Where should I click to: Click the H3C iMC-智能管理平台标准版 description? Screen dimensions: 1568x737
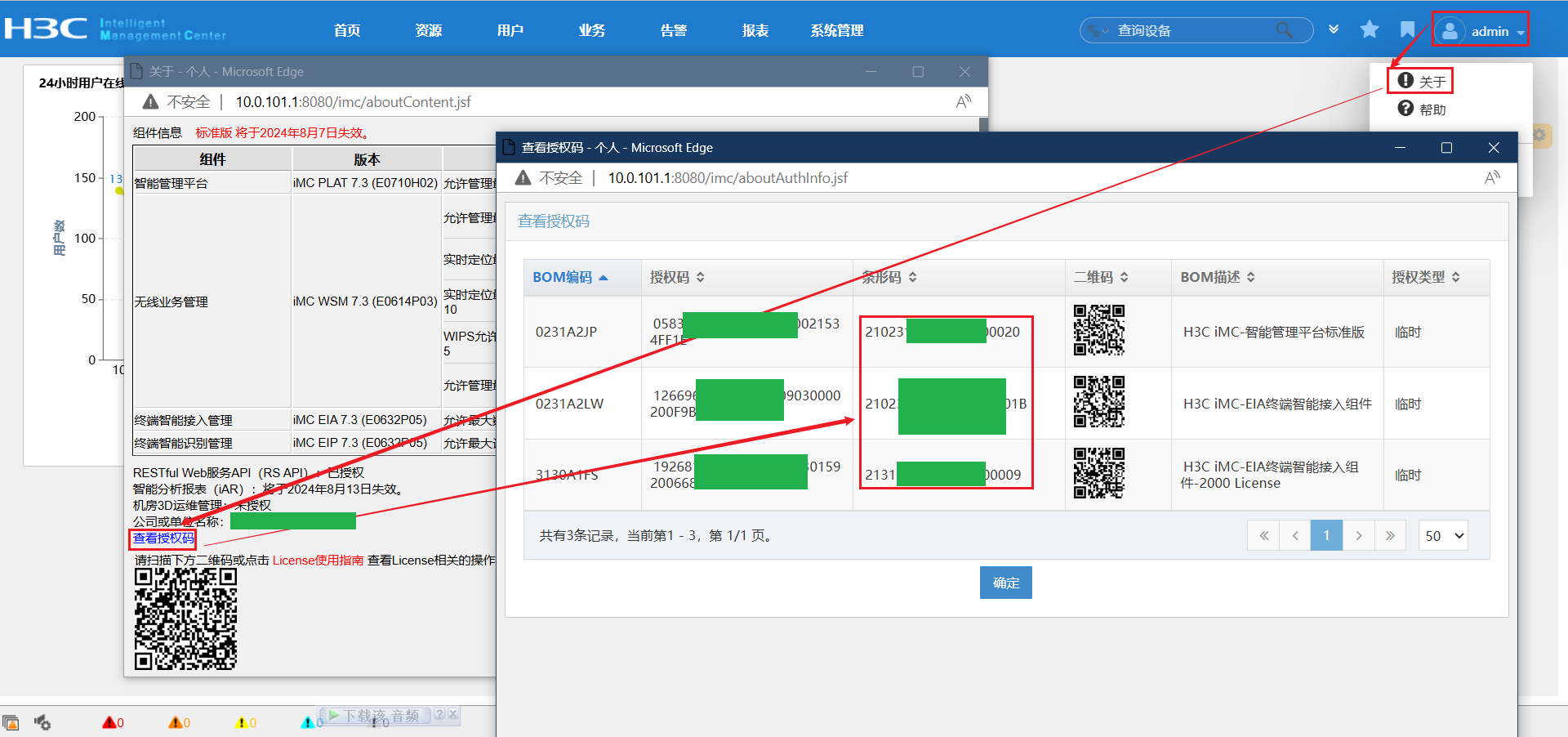(1273, 332)
